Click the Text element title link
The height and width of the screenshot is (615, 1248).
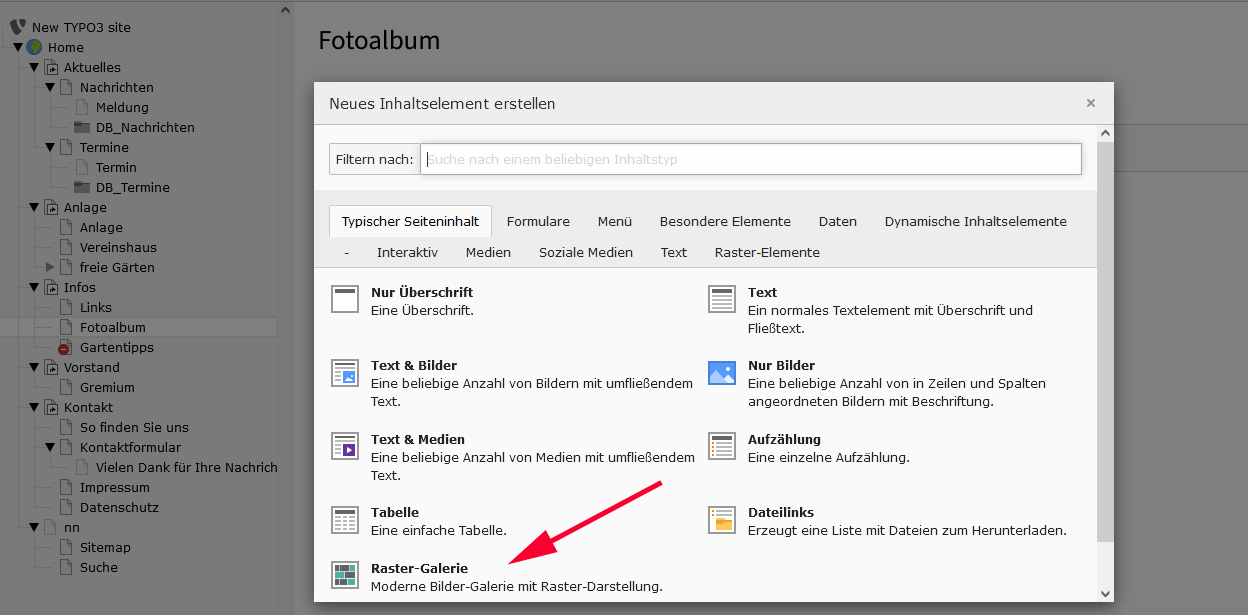pos(762,292)
